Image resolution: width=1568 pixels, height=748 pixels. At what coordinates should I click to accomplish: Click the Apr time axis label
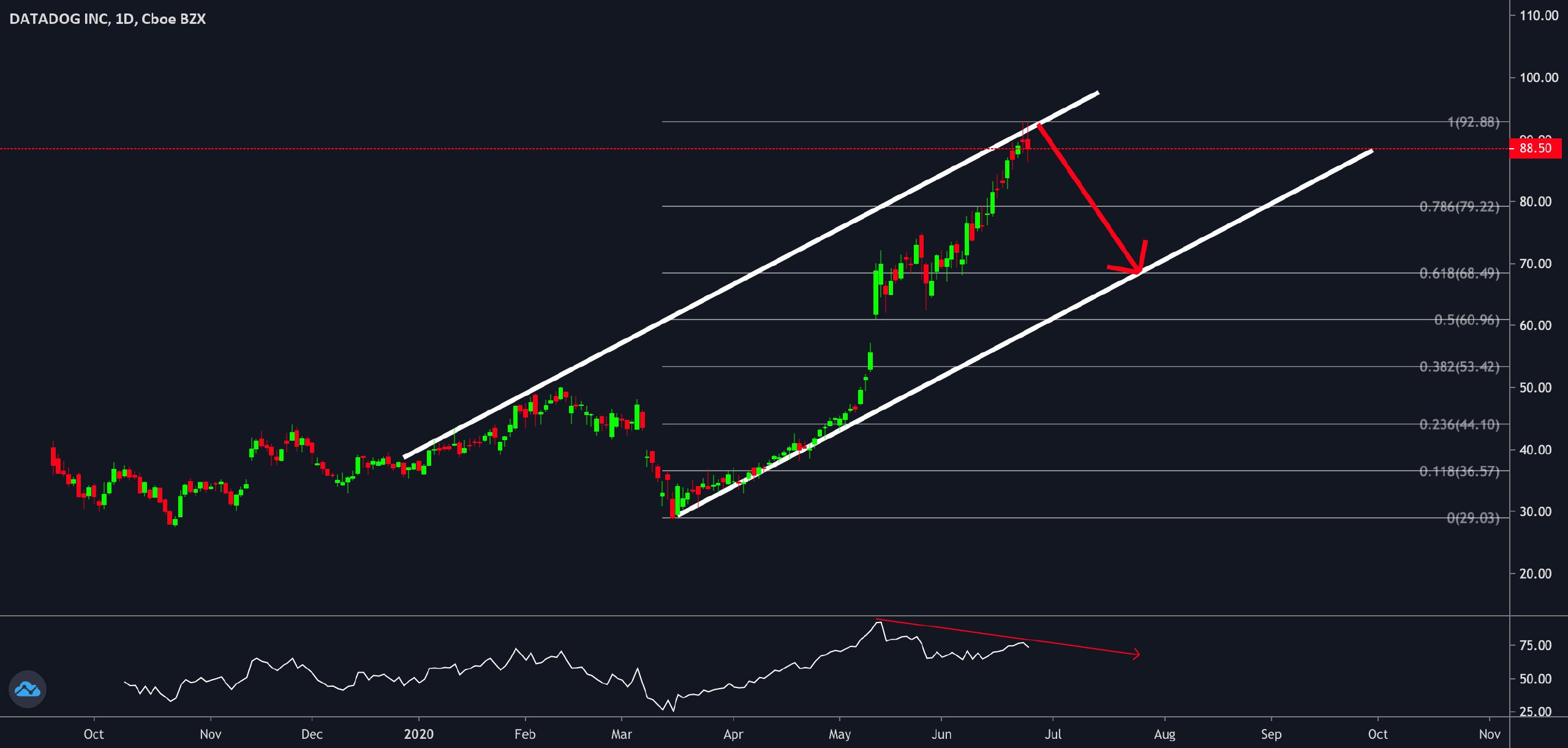[733, 734]
